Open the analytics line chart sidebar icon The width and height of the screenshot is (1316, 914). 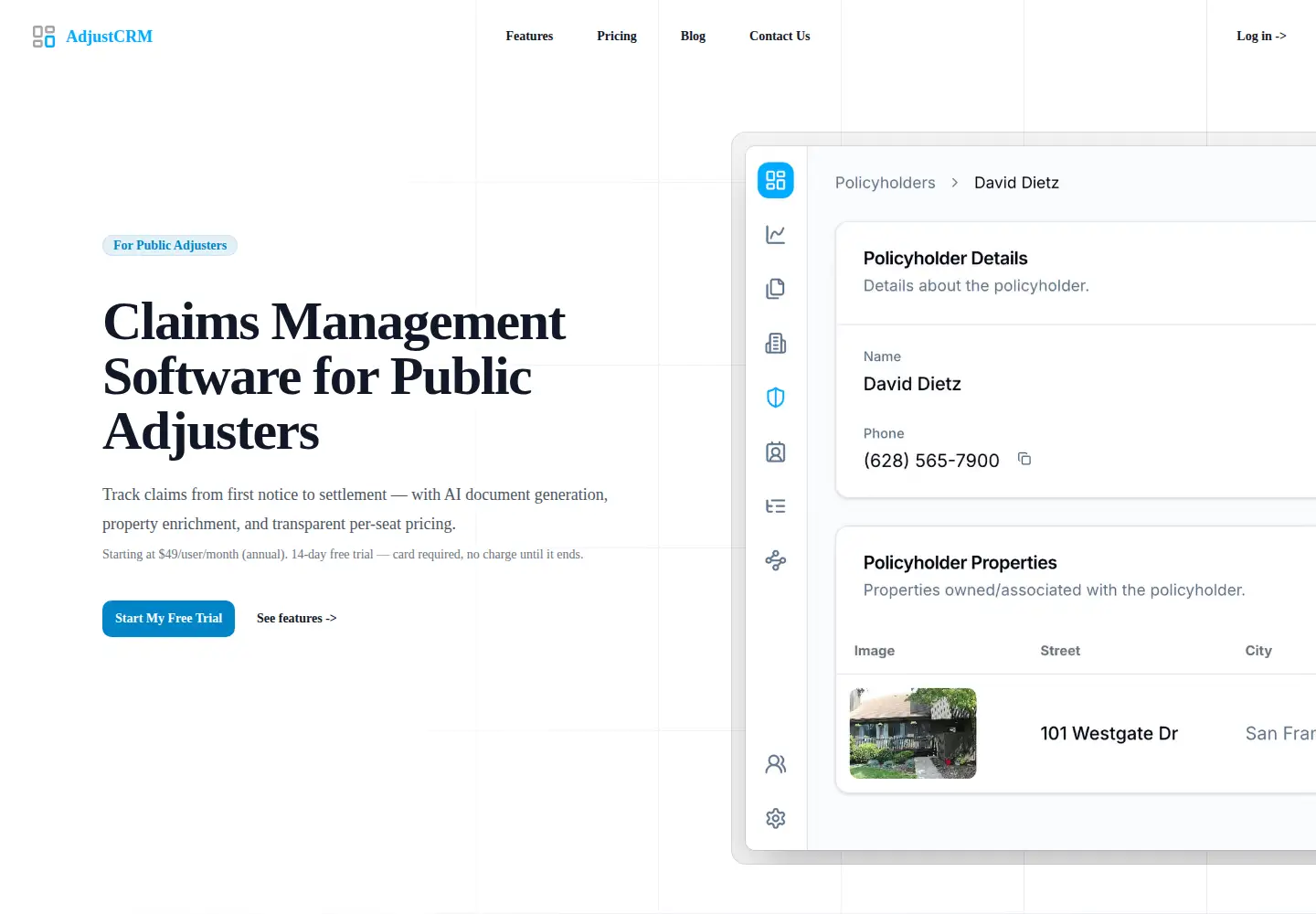[x=776, y=235]
